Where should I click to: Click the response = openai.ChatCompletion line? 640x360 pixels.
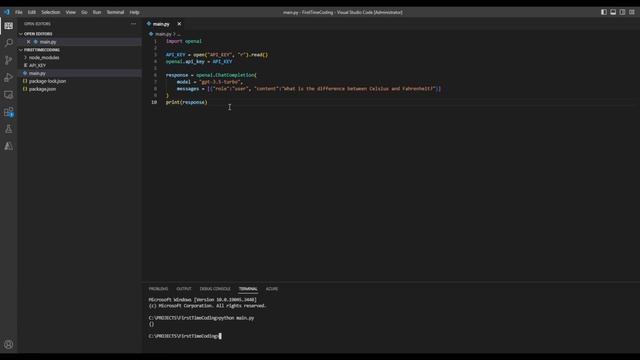click(x=211, y=75)
